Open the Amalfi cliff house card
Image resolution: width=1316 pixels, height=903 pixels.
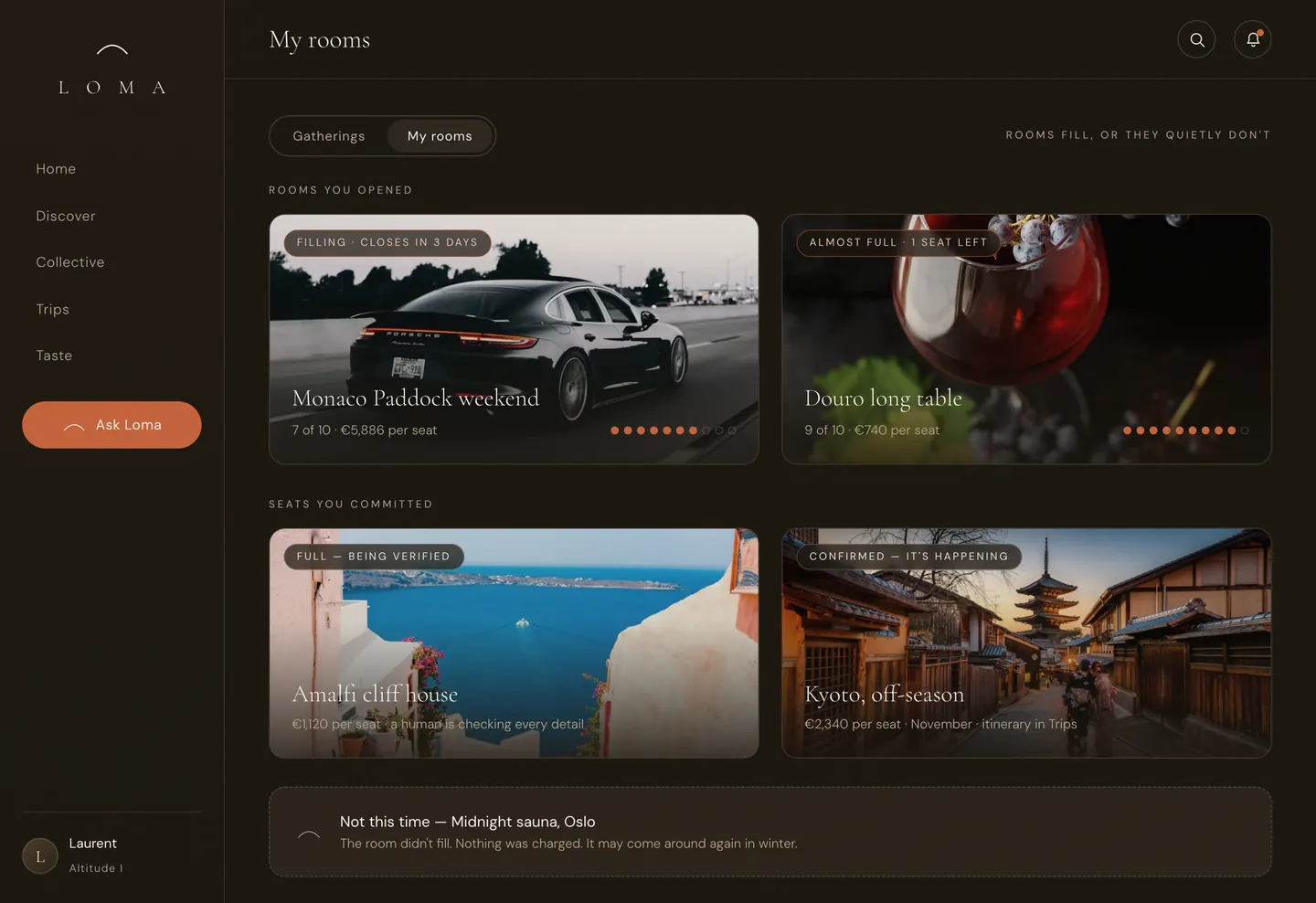tap(514, 643)
